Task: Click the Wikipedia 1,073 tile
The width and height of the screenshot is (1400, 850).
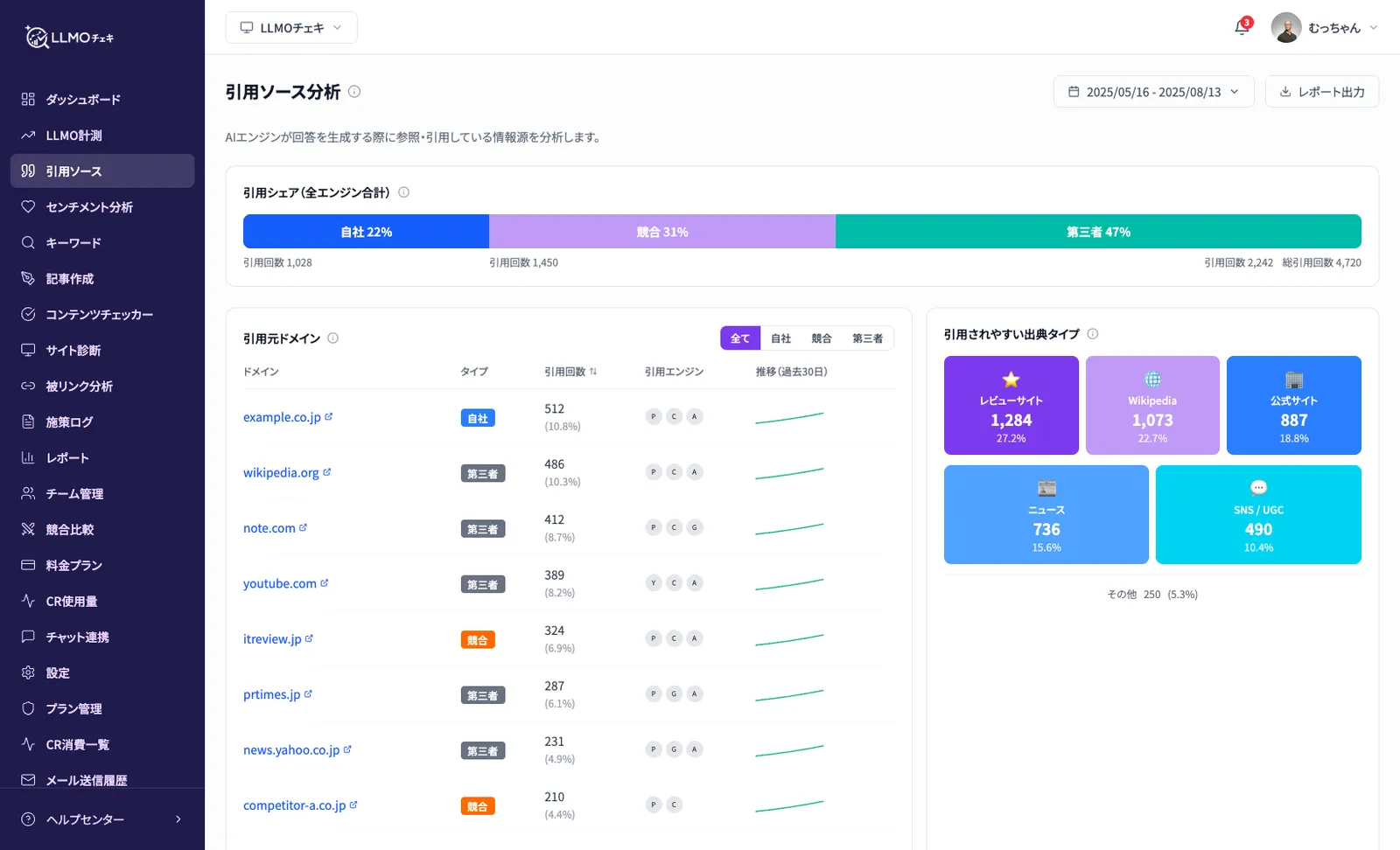Action: tap(1152, 405)
